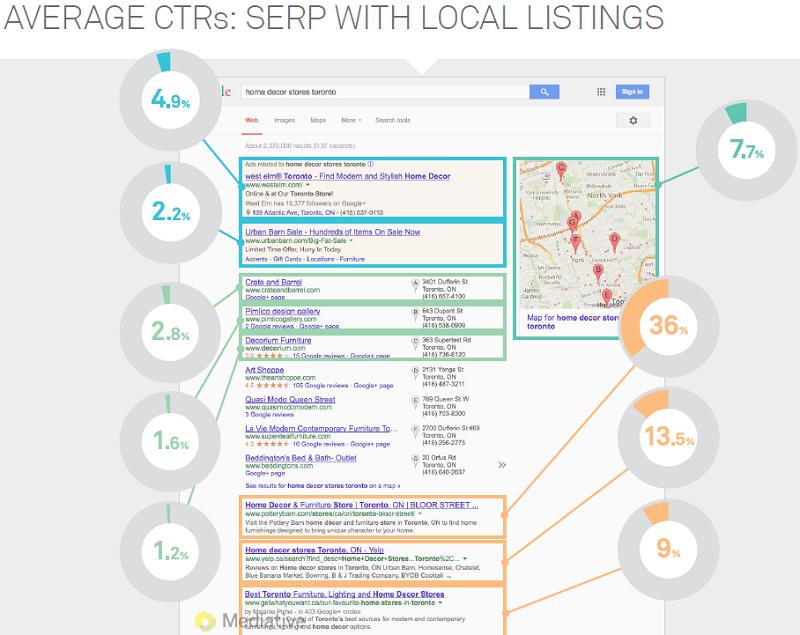The image size is (800, 635).
Task: Click the double-chevron expand arrow beside Beddington's
Action: [502, 465]
